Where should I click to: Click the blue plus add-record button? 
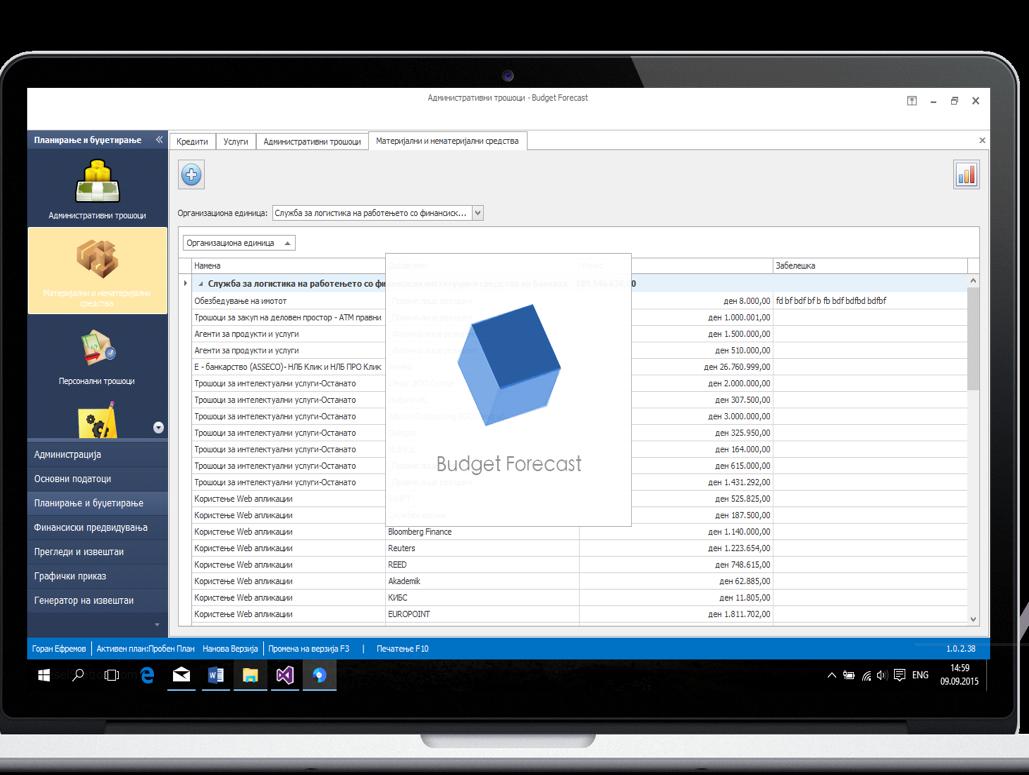pos(191,175)
